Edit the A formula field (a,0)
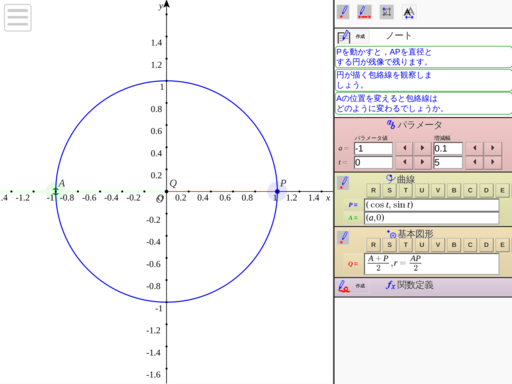The width and height of the screenshot is (512, 384). (x=431, y=218)
